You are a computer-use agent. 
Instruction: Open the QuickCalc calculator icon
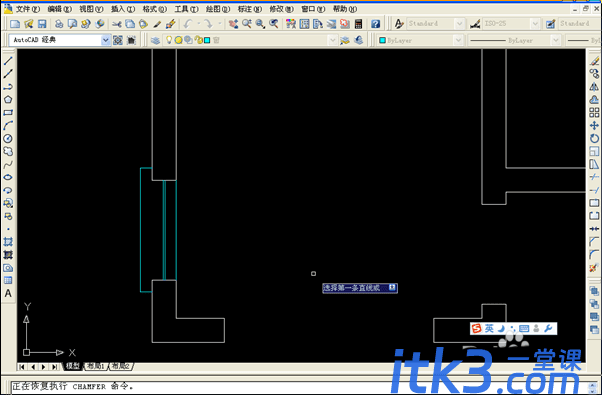pos(358,24)
